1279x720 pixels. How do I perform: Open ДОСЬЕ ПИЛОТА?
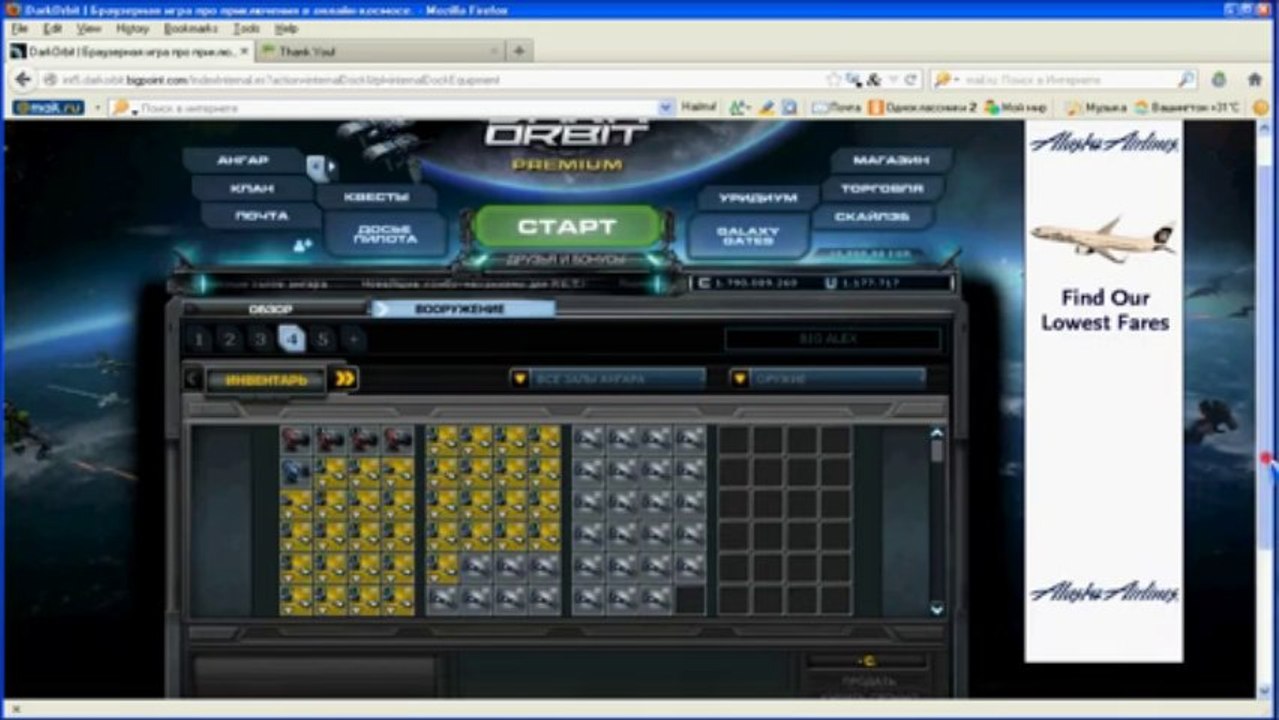click(x=386, y=234)
